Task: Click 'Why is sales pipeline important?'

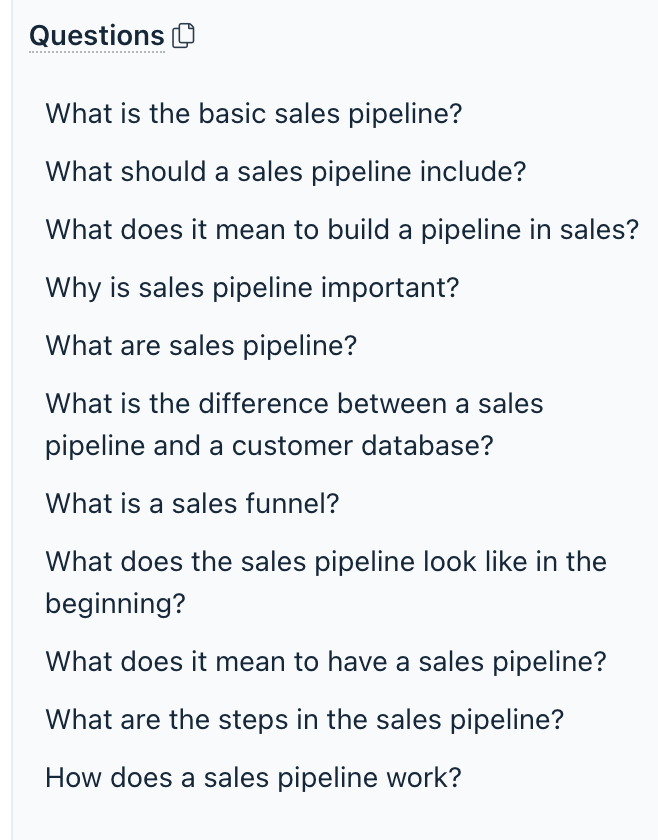Action: click(252, 288)
